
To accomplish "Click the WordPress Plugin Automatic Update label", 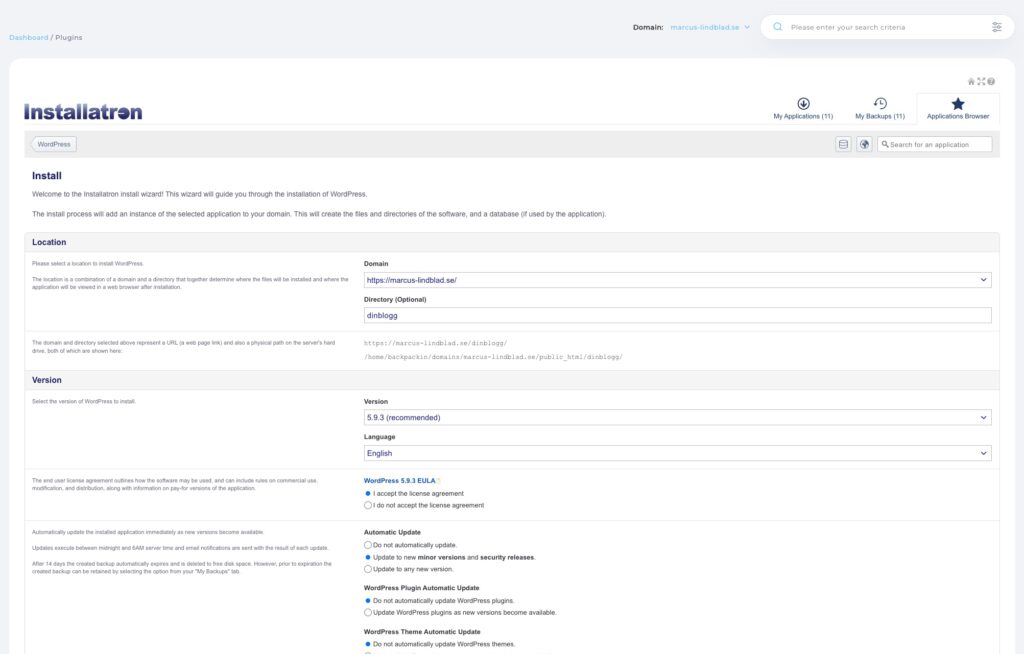I will pos(421,588).
